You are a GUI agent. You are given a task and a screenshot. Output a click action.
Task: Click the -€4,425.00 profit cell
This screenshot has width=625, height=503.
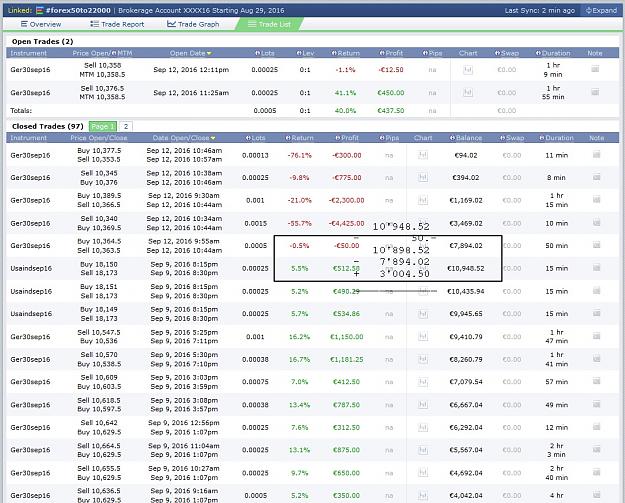point(346,223)
